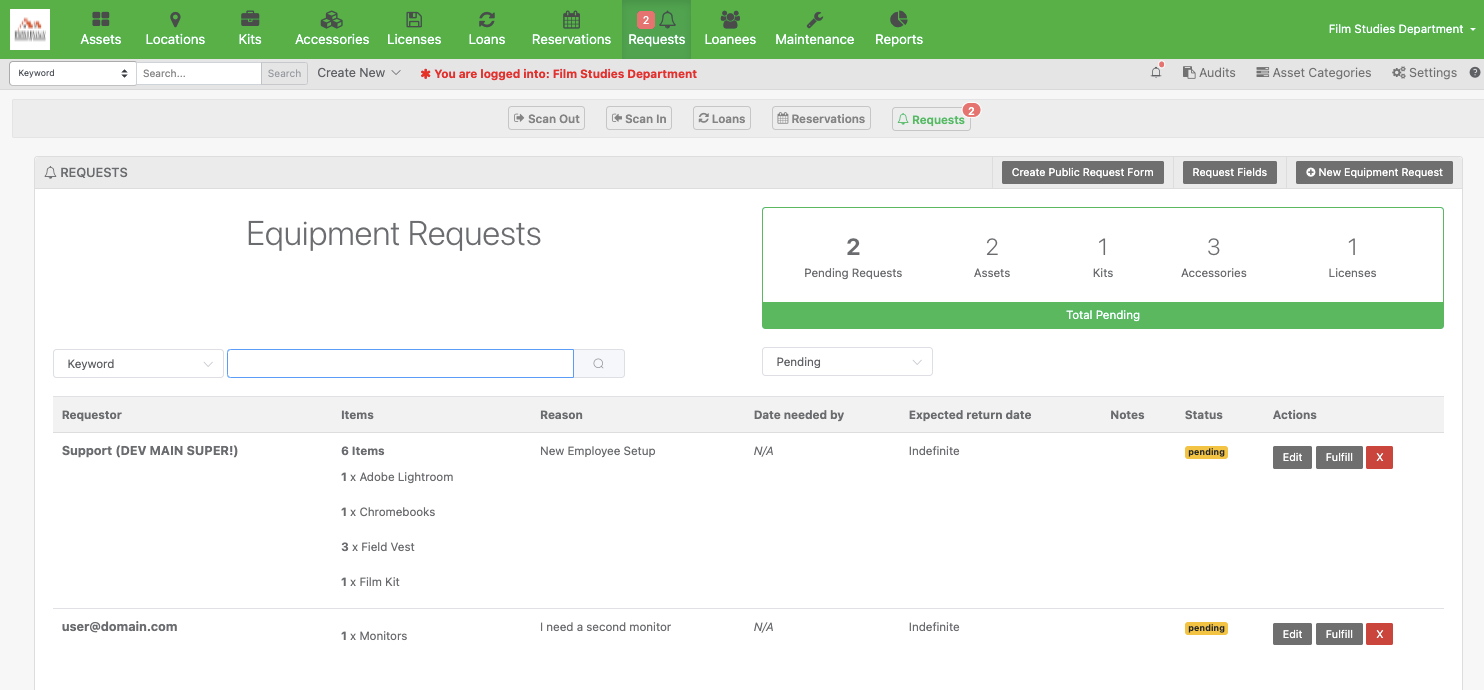Click the New Equipment Request button
Viewport: 1484px width, 690px height.
pos(1374,172)
